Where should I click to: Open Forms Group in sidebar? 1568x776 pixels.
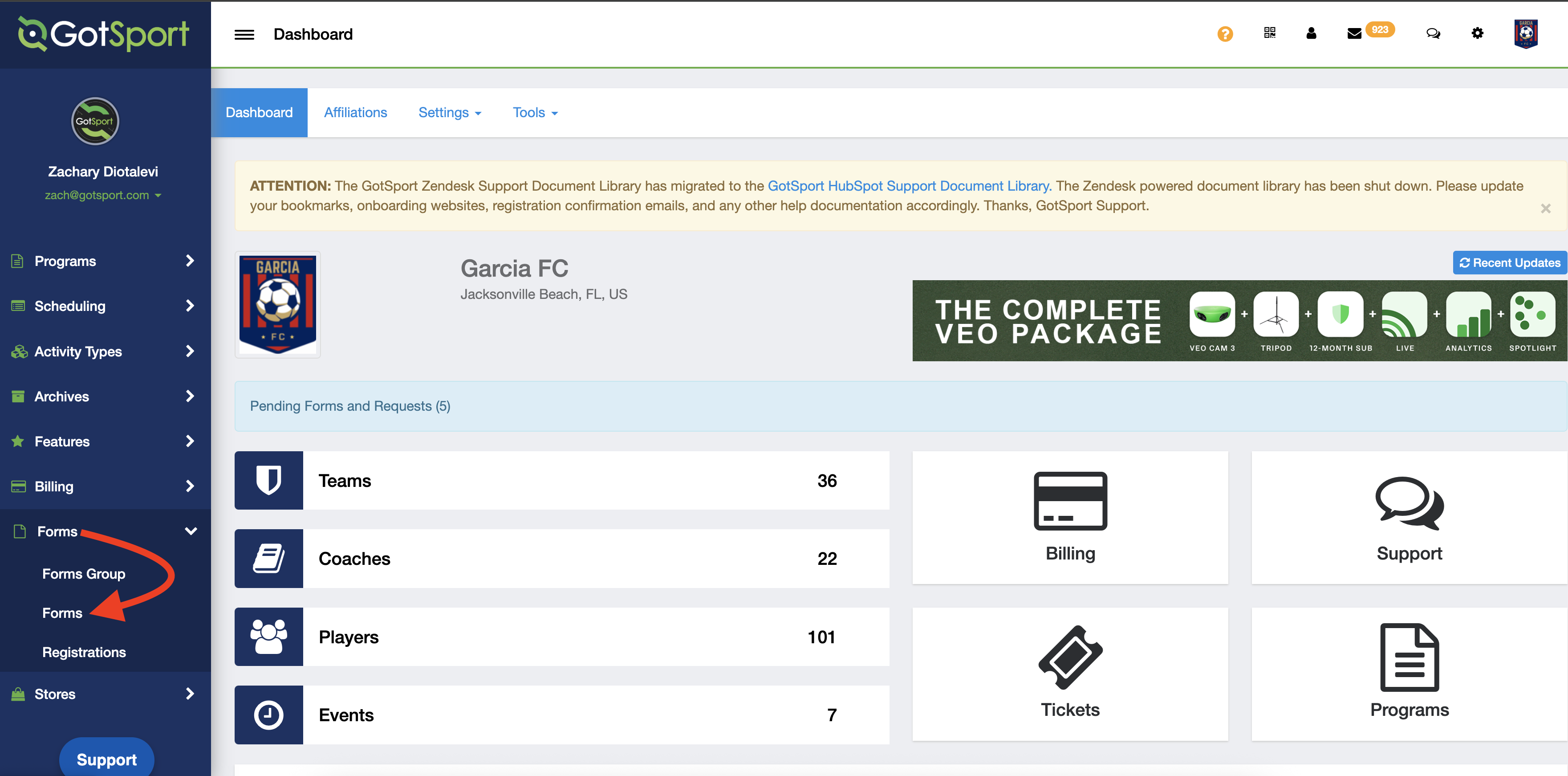point(84,574)
